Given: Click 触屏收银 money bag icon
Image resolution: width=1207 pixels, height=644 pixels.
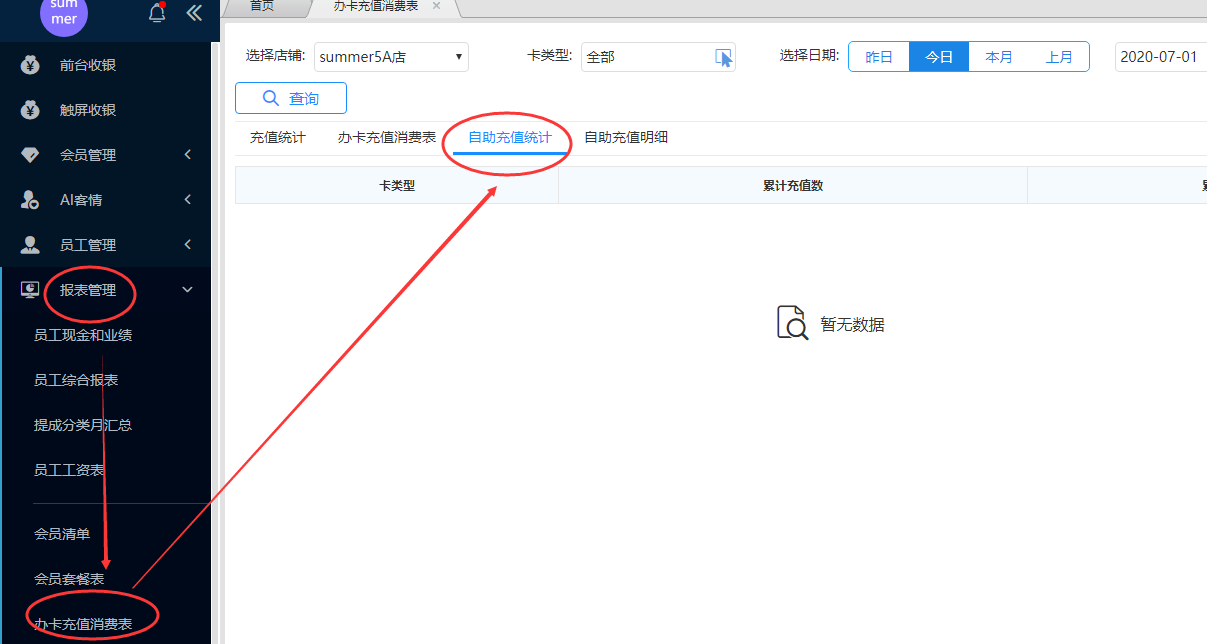Looking at the screenshot, I should pyautogui.click(x=30, y=111).
